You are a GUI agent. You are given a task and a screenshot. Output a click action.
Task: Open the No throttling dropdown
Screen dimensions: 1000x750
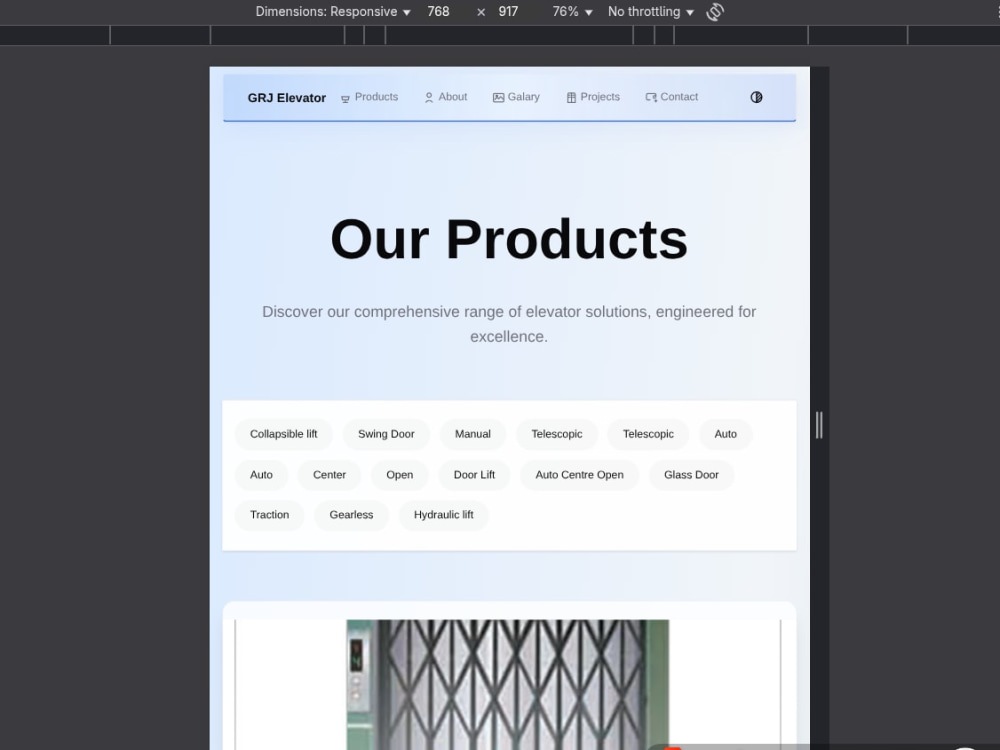tap(650, 11)
